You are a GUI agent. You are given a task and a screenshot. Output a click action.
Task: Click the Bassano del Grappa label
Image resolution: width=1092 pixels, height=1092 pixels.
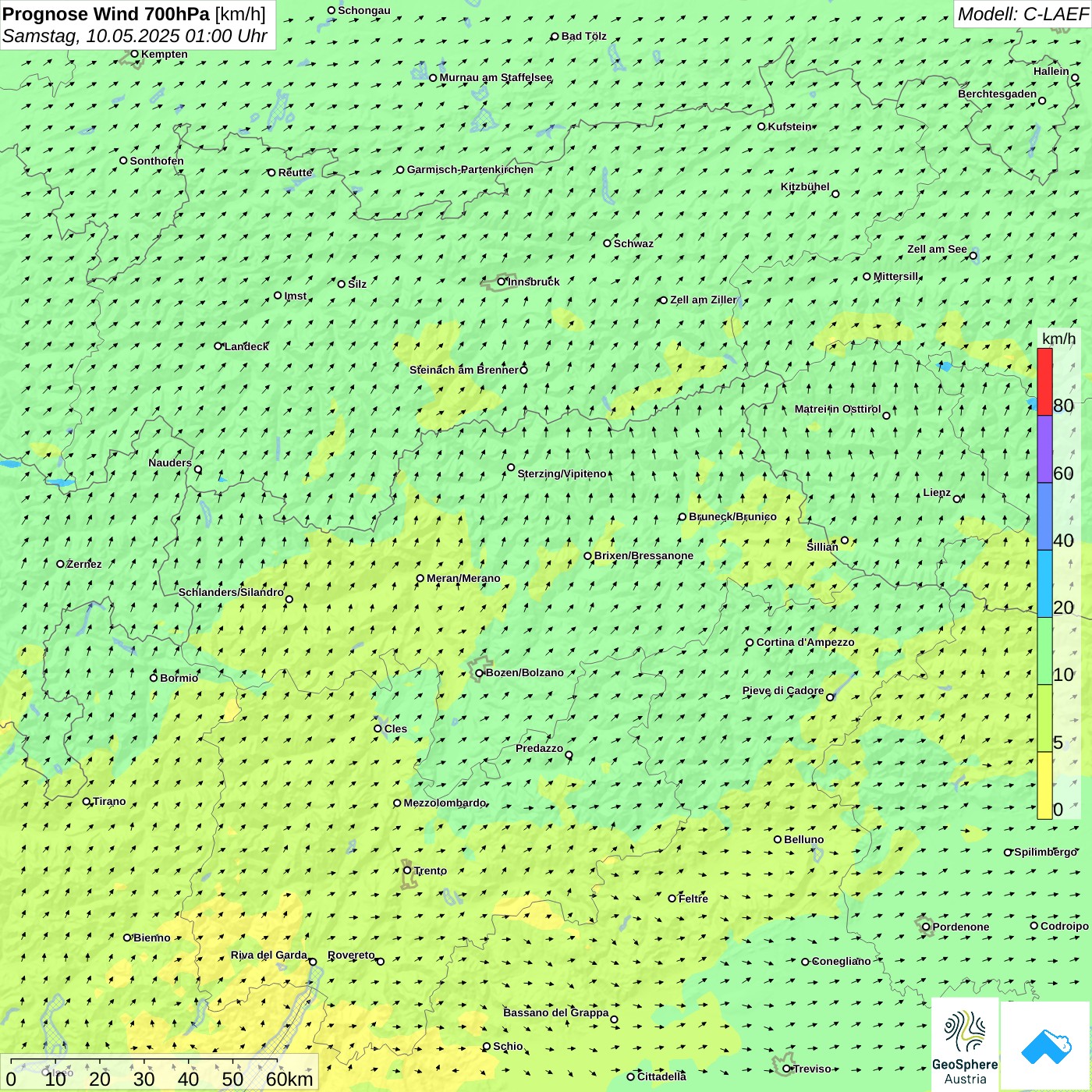click(555, 1012)
